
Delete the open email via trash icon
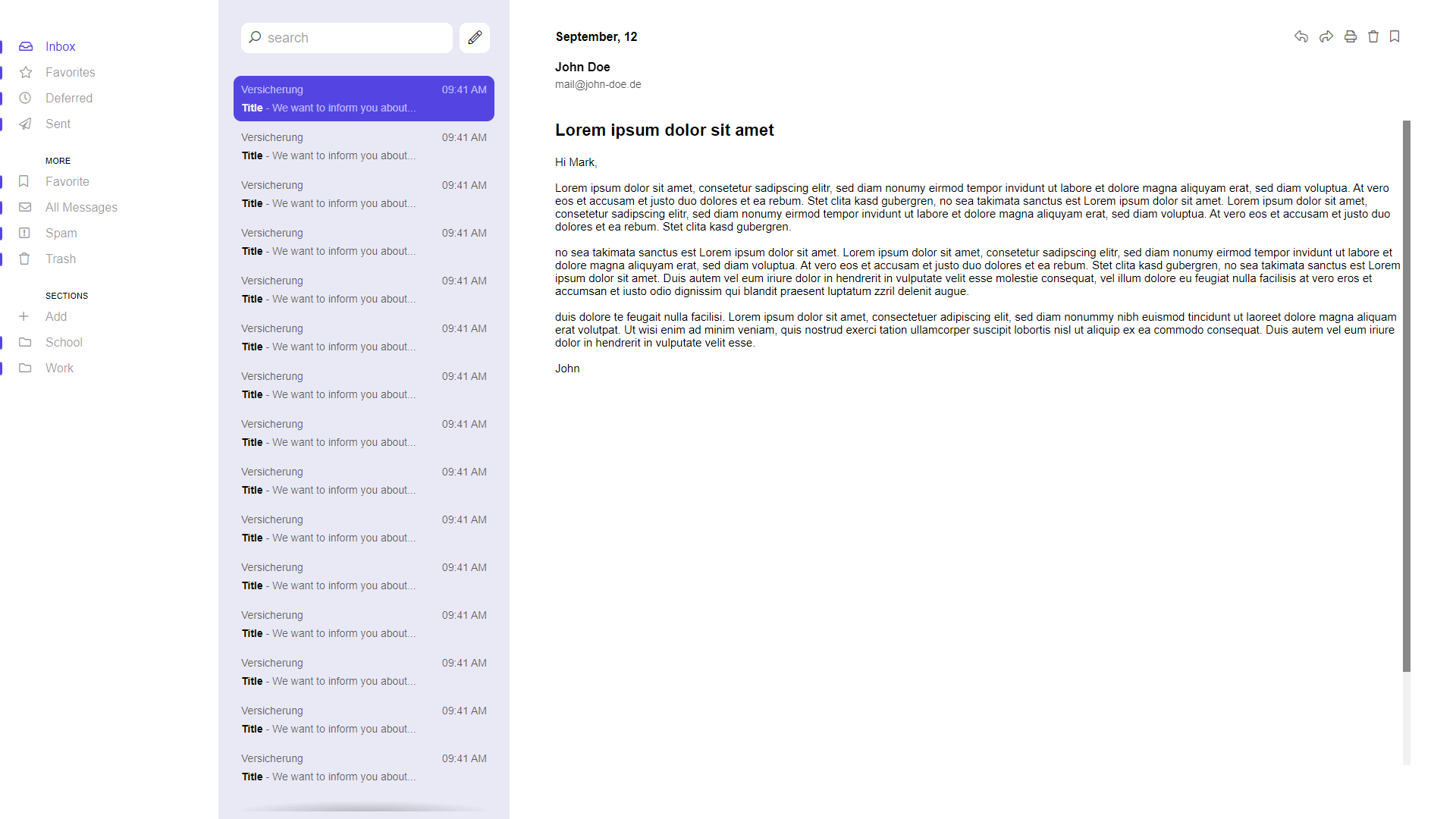click(x=1373, y=36)
